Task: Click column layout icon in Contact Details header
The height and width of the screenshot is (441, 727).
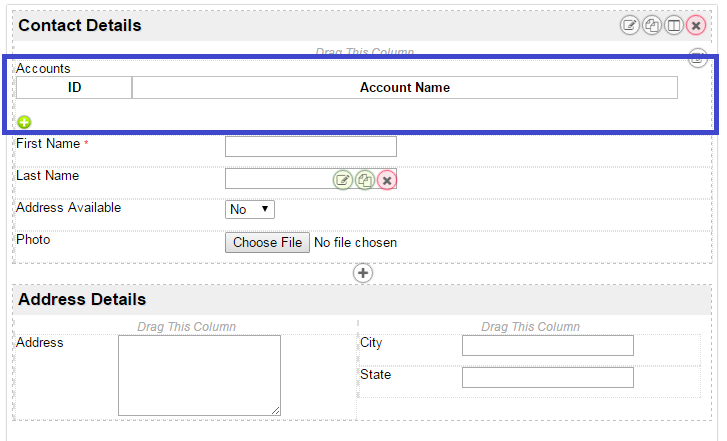Action: pyautogui.click(x=674, y=25)
